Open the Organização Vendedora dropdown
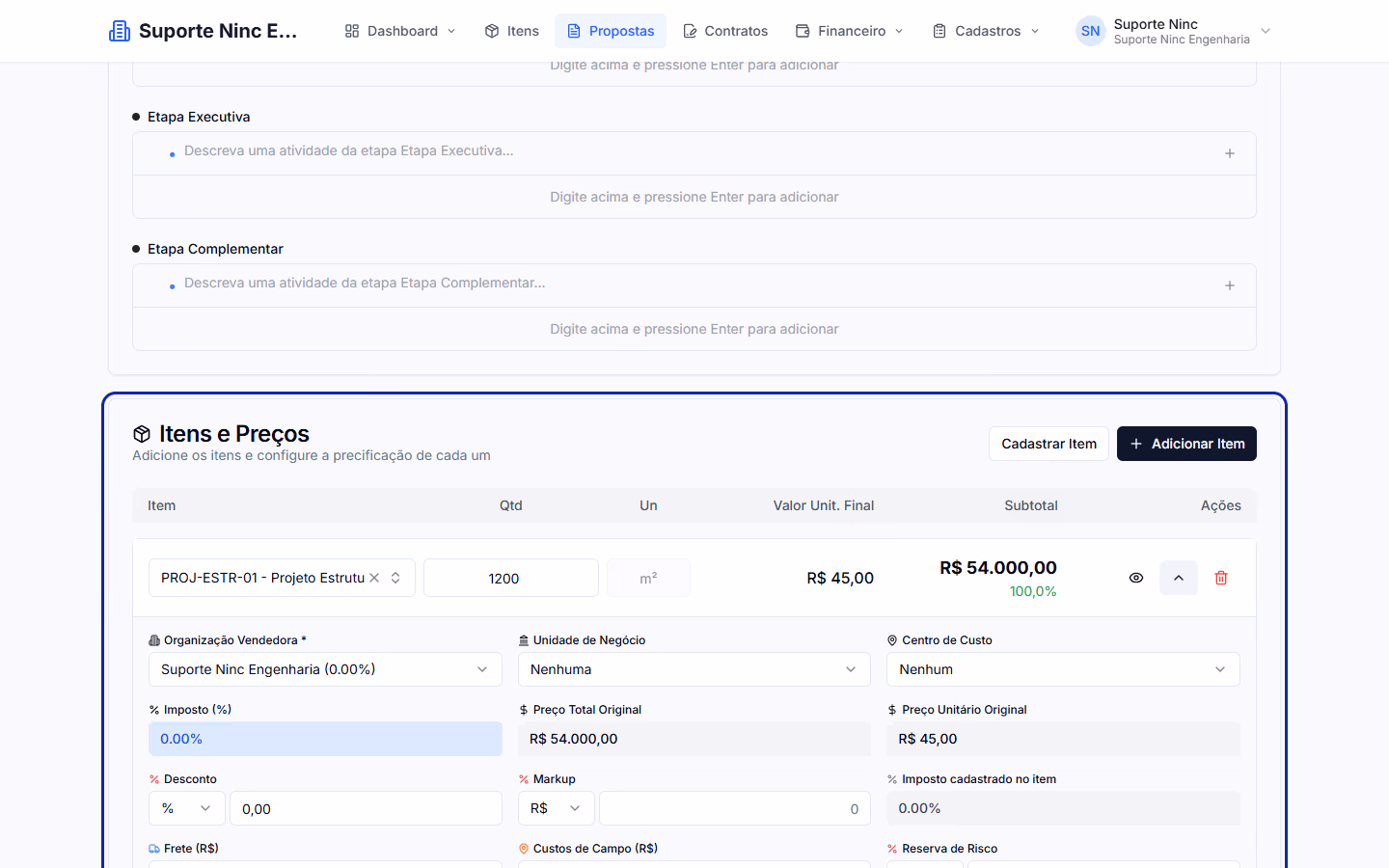Screen dimensions: 1389x868 325,669
